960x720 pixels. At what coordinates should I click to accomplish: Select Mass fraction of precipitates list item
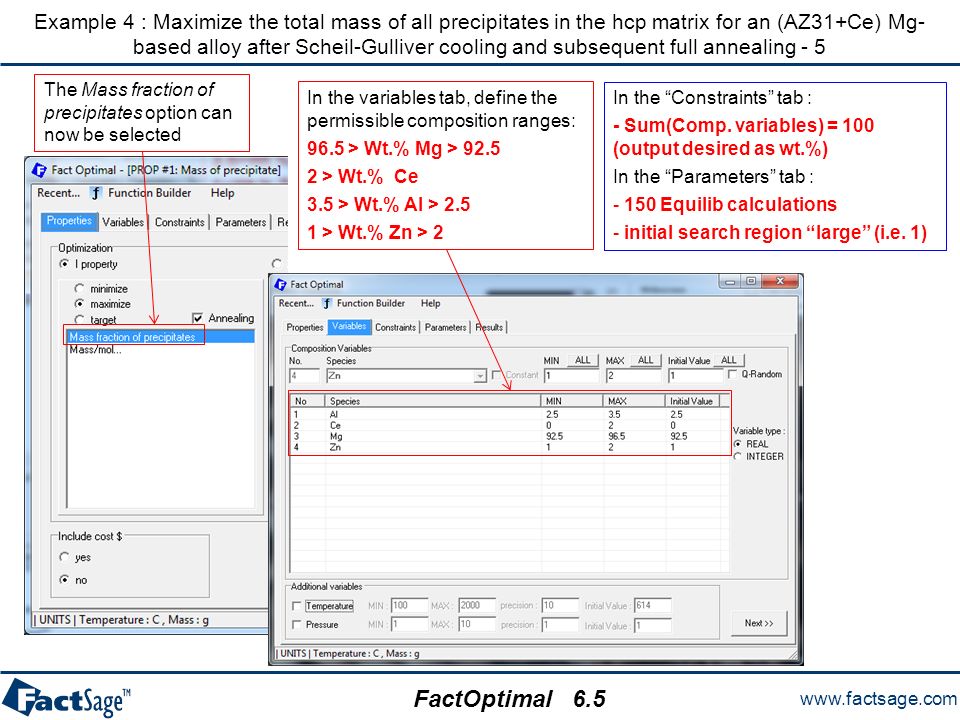click(160, 337)
